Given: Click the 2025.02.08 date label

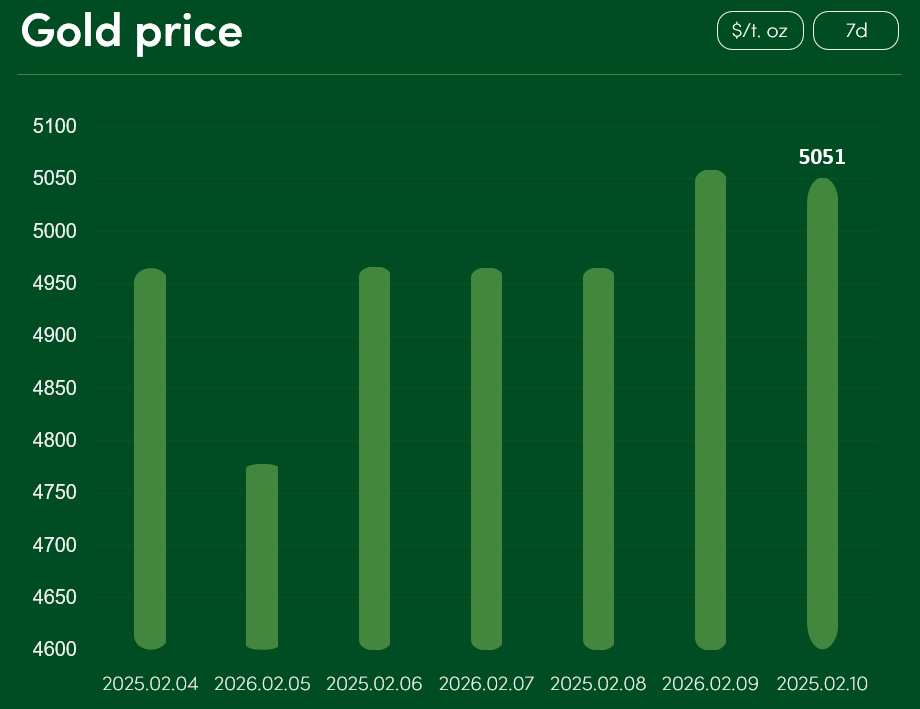Looking at the screenshot, I should (x=598, y=684).
